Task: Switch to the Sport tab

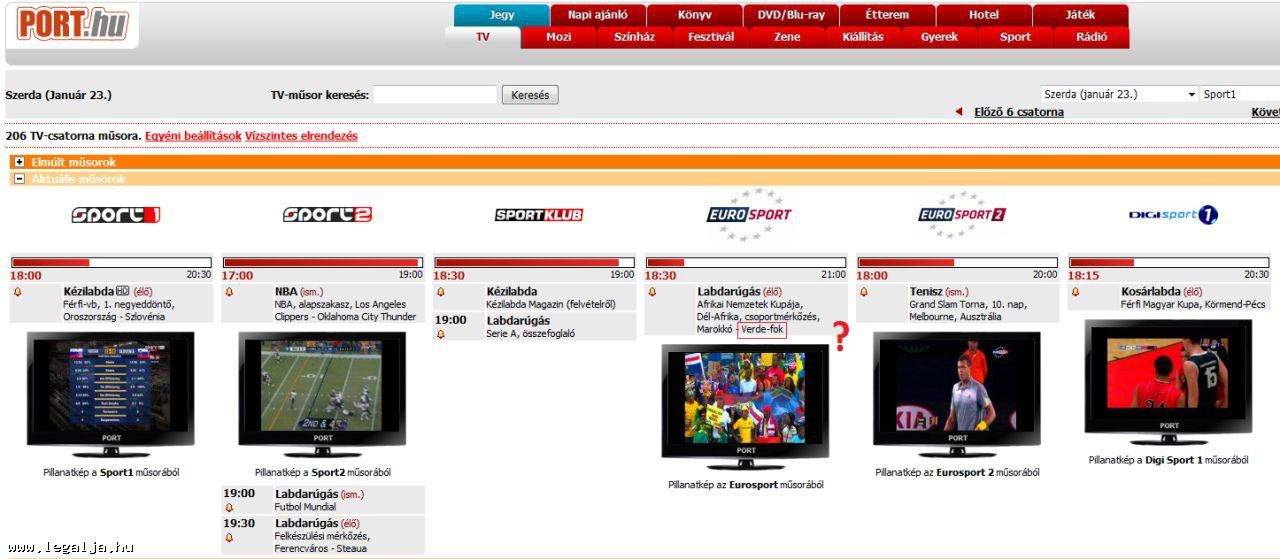Action: tap(1015, 37)
